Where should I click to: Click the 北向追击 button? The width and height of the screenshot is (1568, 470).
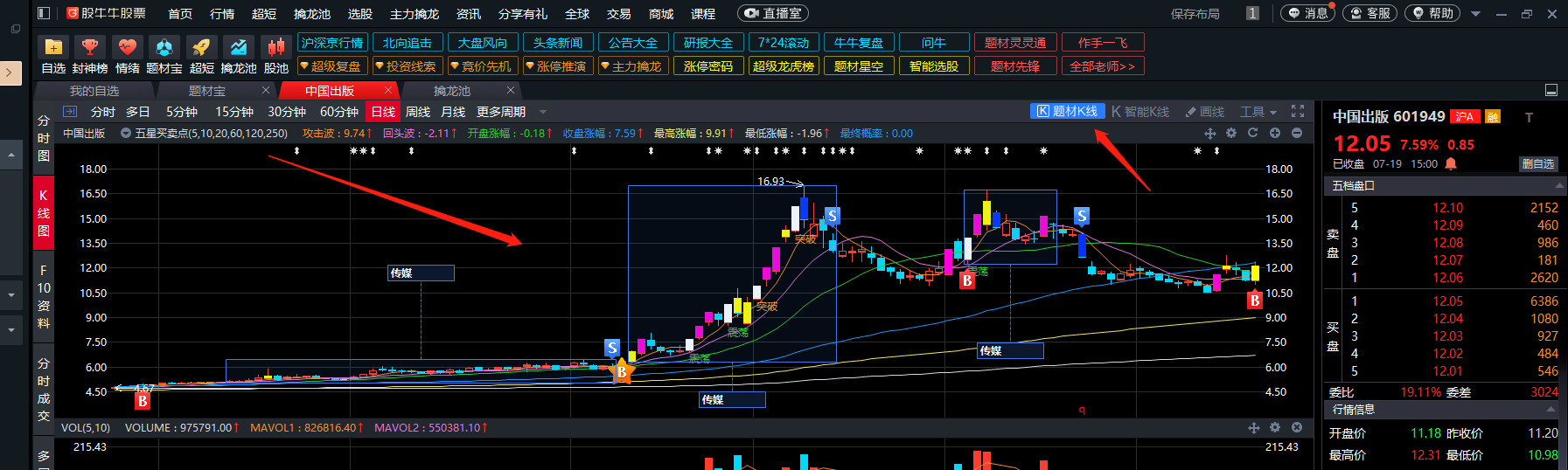408,42
